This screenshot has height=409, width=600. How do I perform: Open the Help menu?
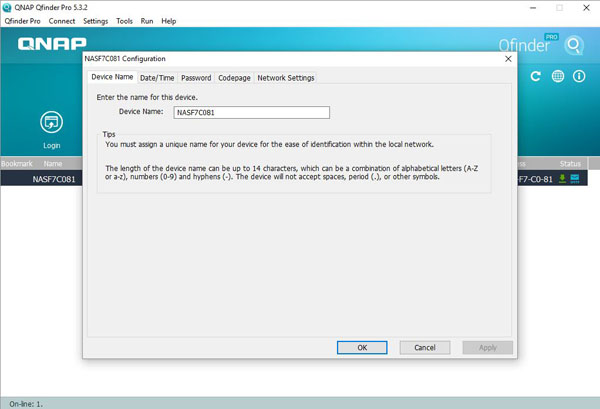pyautogui.click(x=169, y=21)
